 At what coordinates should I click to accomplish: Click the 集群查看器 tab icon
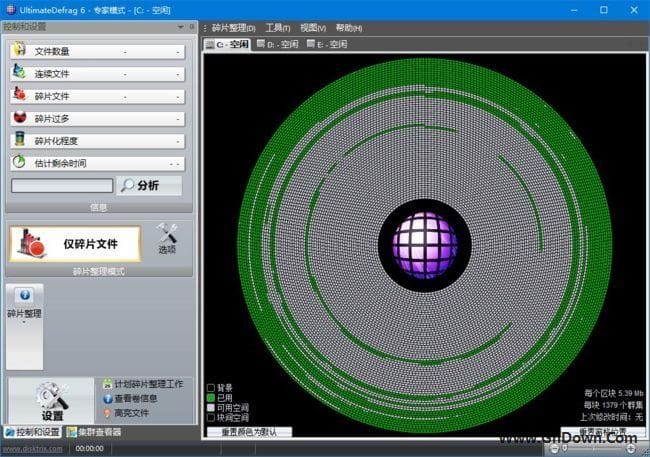(x=72, y=432)
